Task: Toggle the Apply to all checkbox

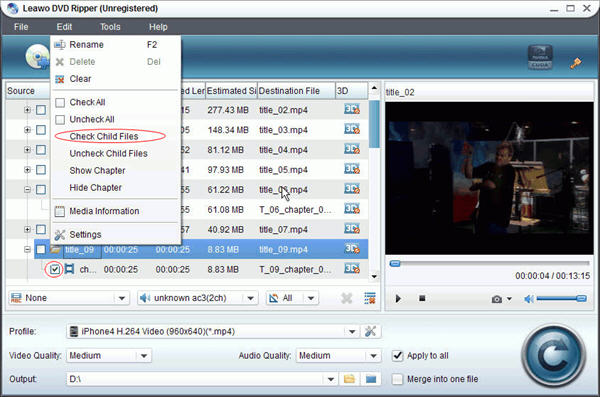Action: click(398, 356)
